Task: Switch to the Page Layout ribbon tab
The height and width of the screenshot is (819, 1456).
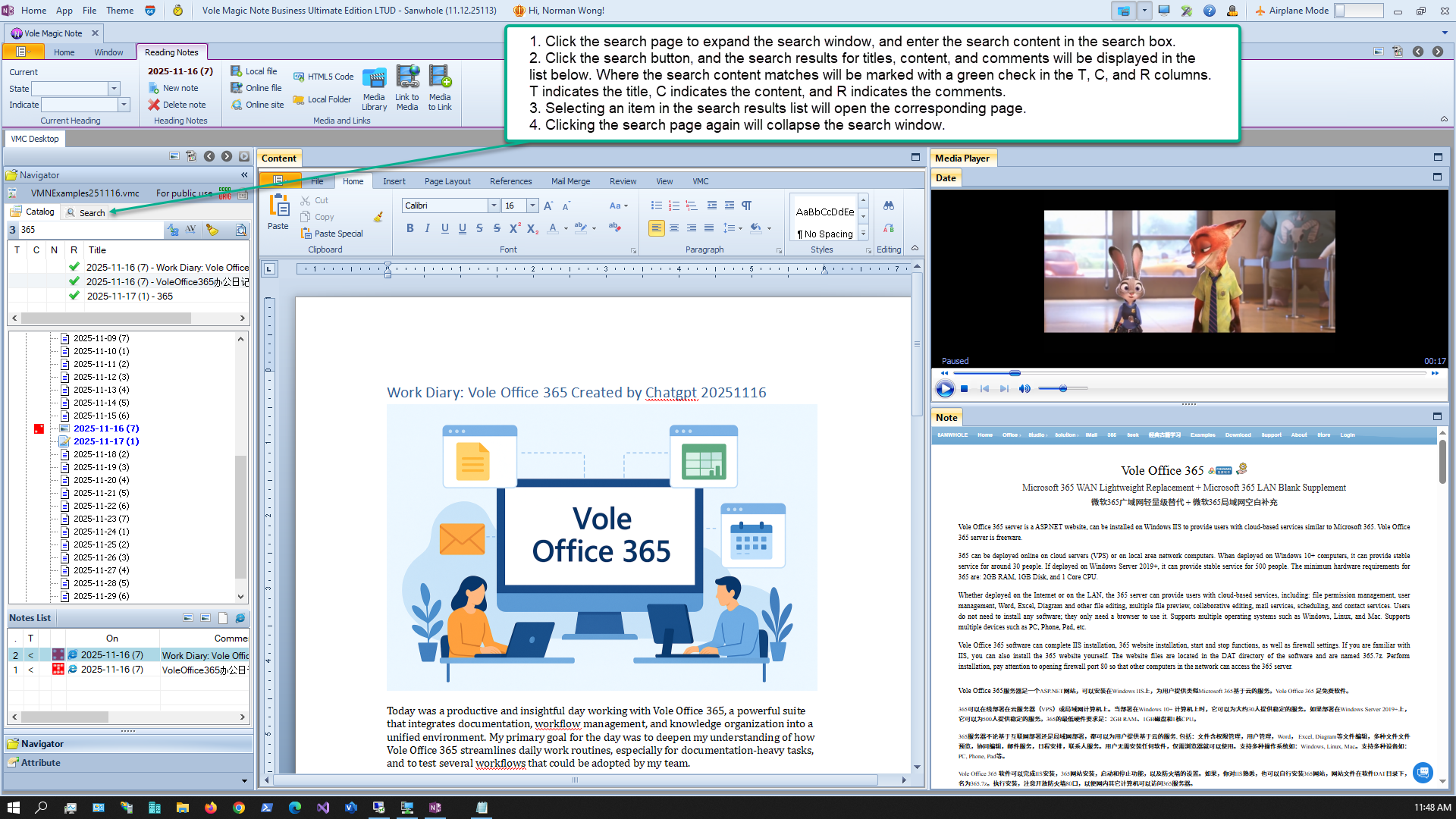Action: coord(447,181)
